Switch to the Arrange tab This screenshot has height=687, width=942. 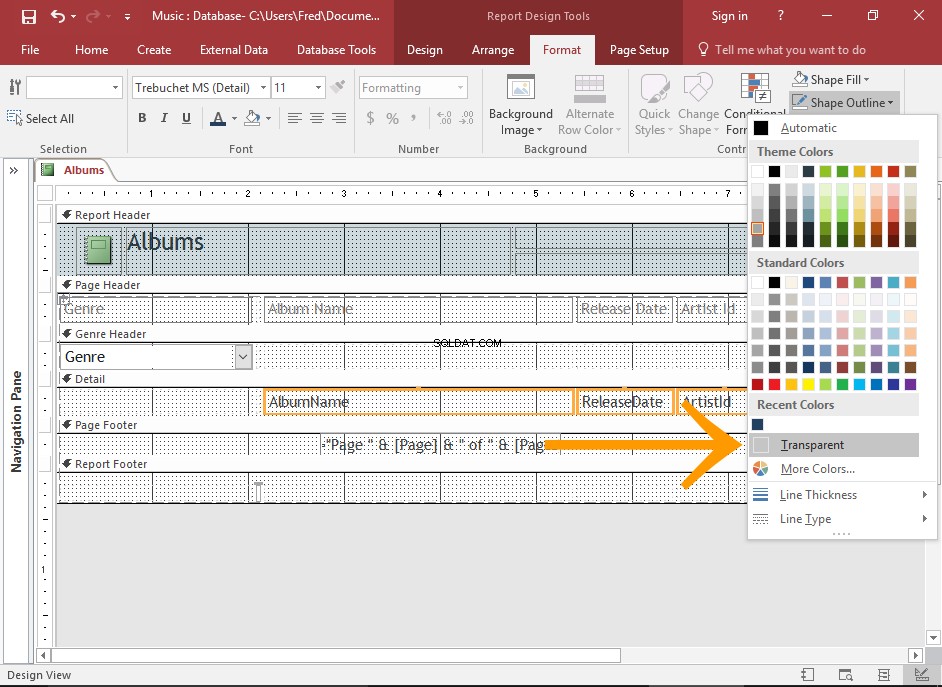pyautogui.click(x=493, y=50)
